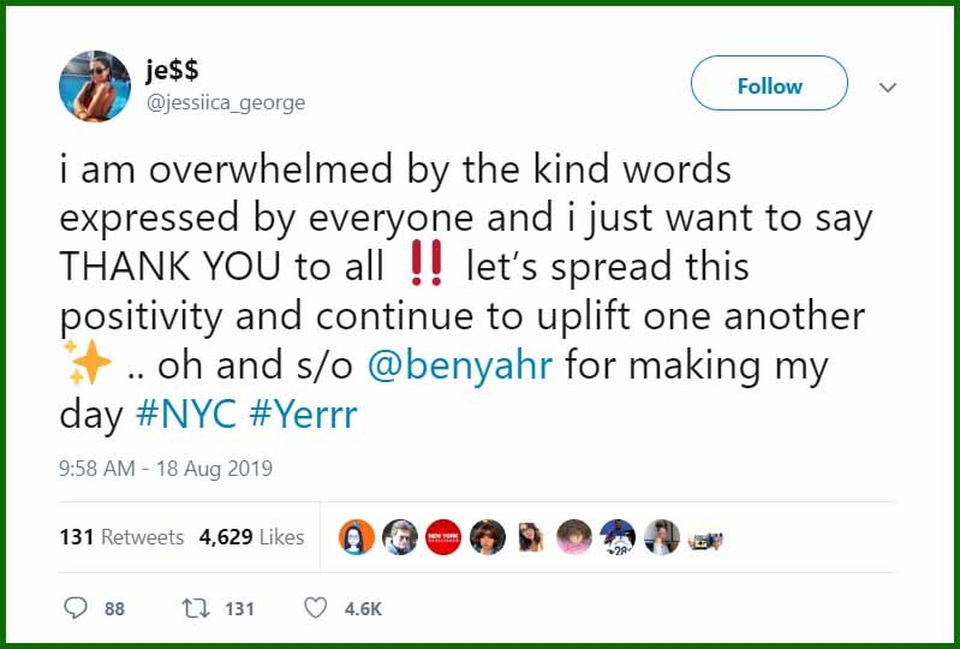Click the last liker avatar in the row
960x649 pixels.
point(705,538)
